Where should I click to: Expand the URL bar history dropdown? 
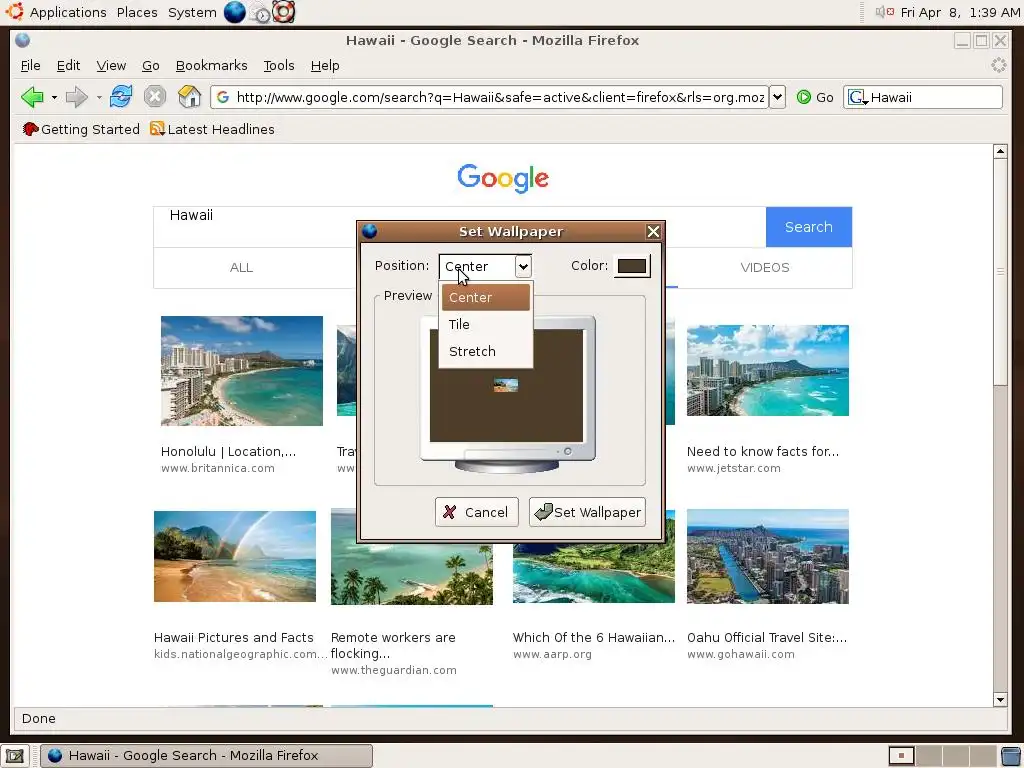click(777, 97)
